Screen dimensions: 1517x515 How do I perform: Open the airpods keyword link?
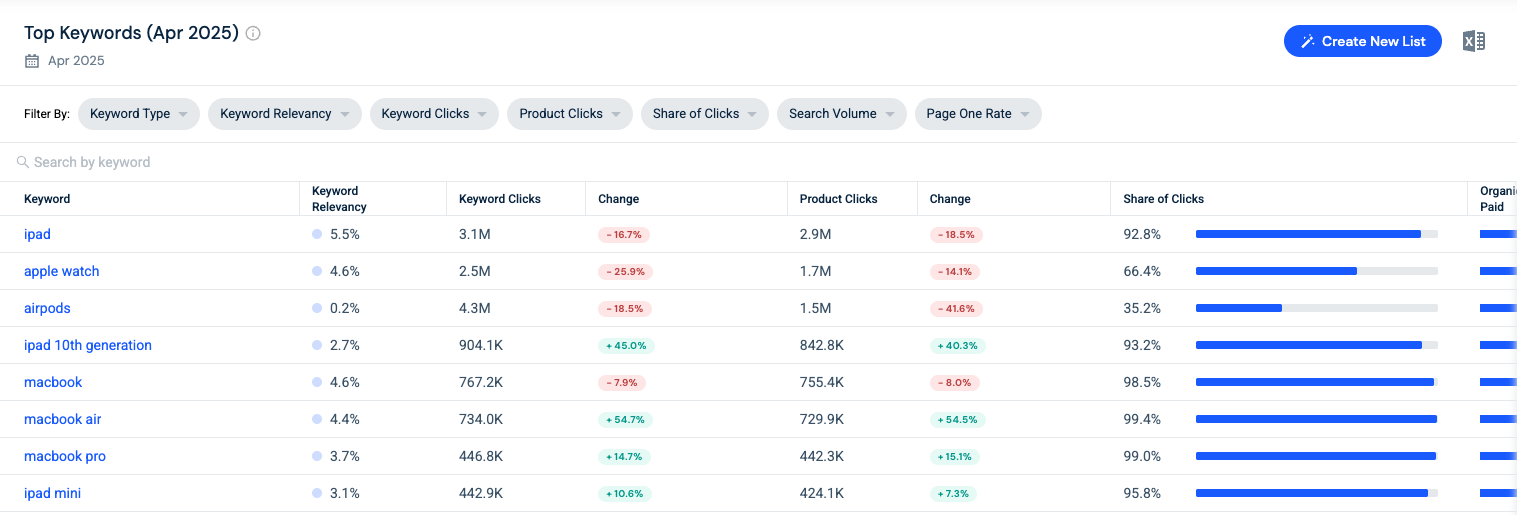tap(47, 308)
